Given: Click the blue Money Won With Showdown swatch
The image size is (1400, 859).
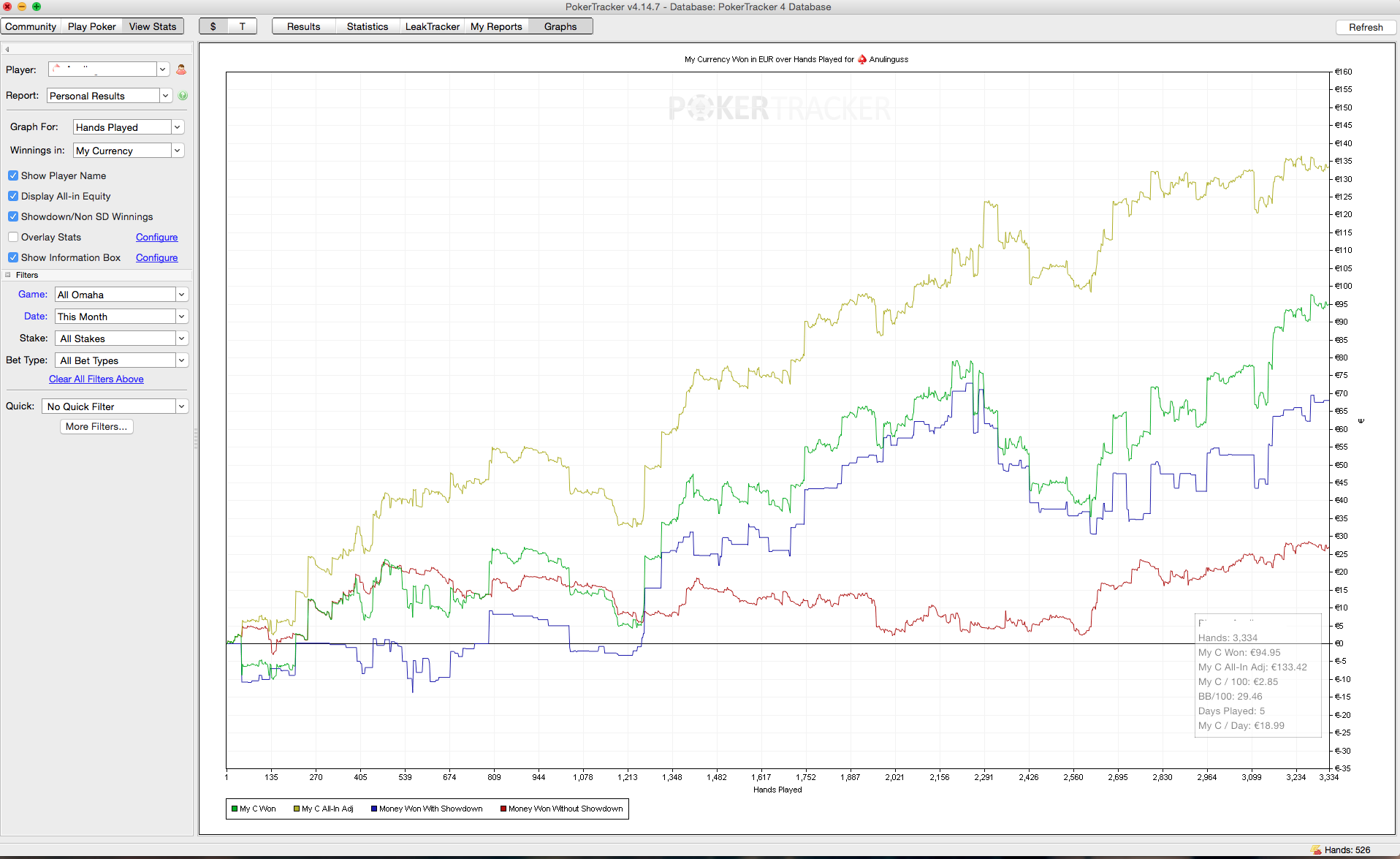Looking at the screenshot, I should pyautogui.click(x=374, y=809).
